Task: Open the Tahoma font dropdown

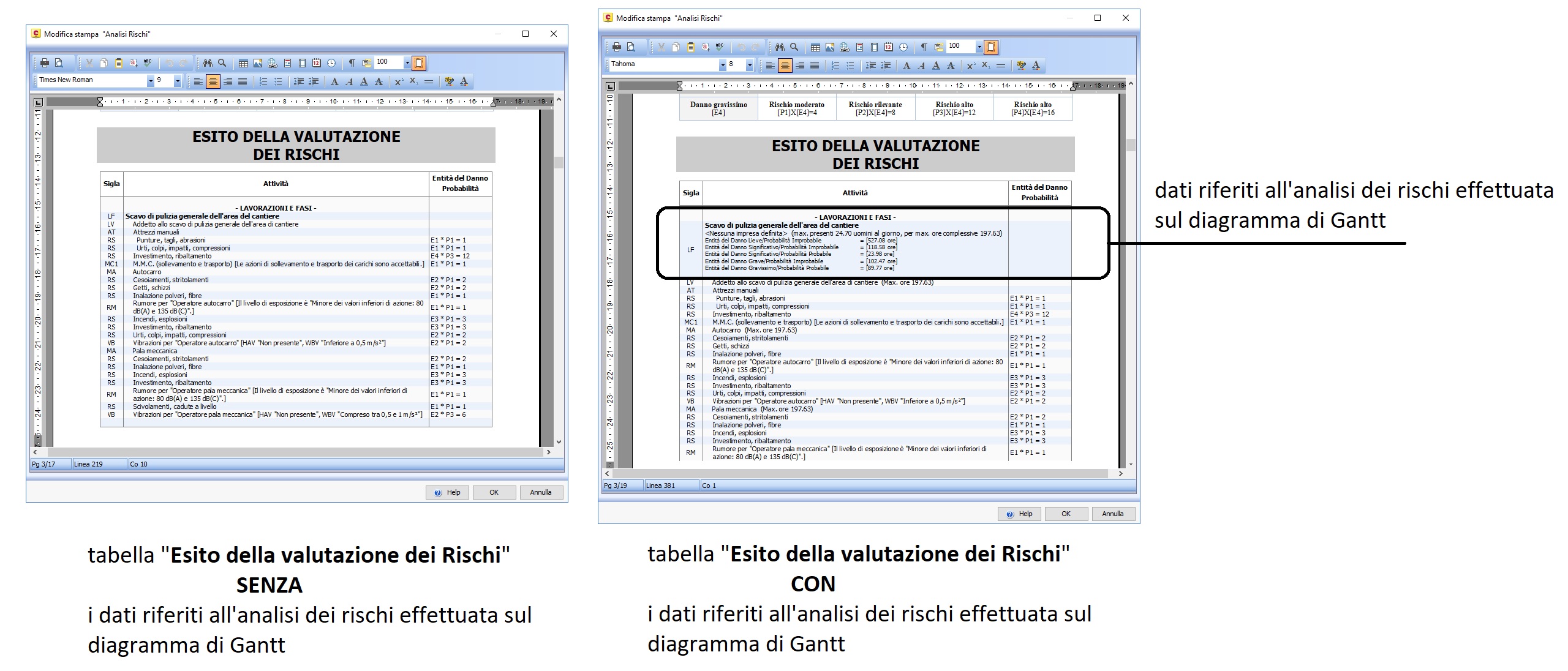Action: click(723, 65)
